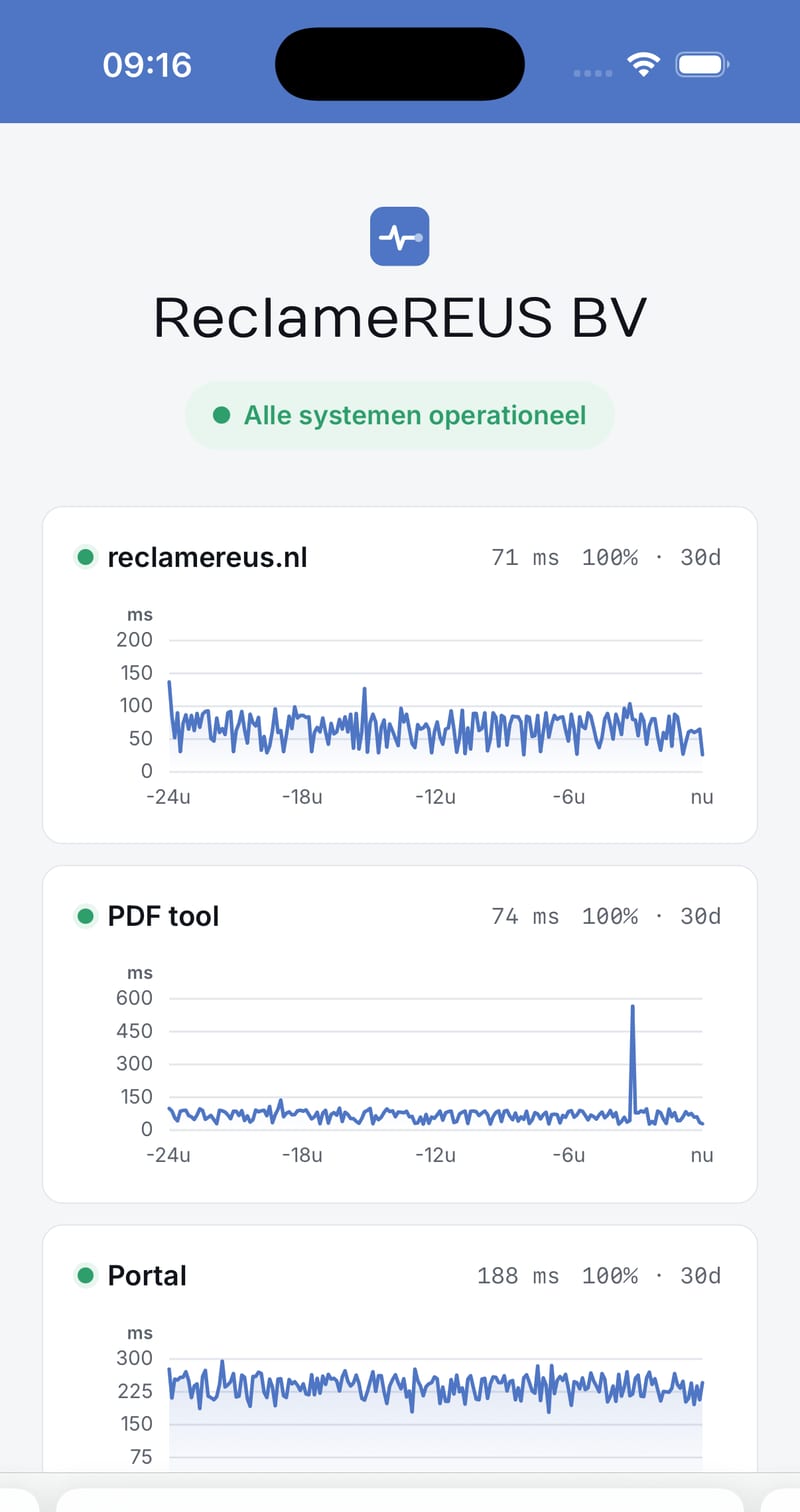
Task: Tap the ReclameREUS BV heading
Action: click(400, 318)
